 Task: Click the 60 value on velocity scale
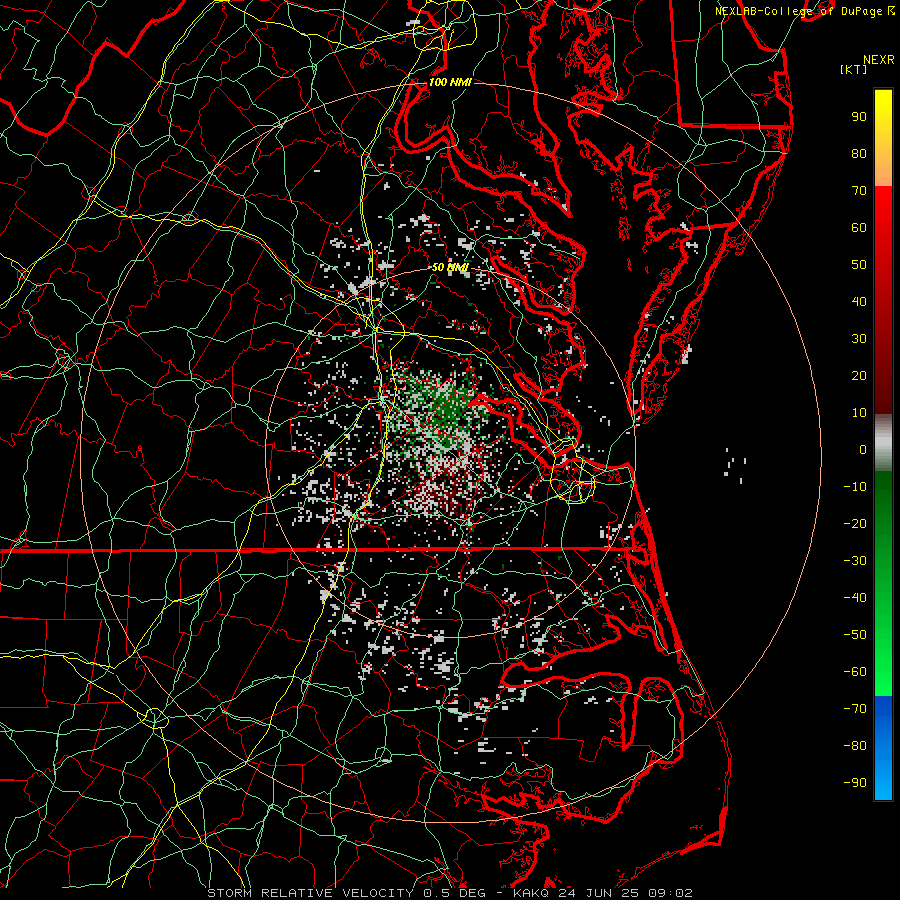859,228
